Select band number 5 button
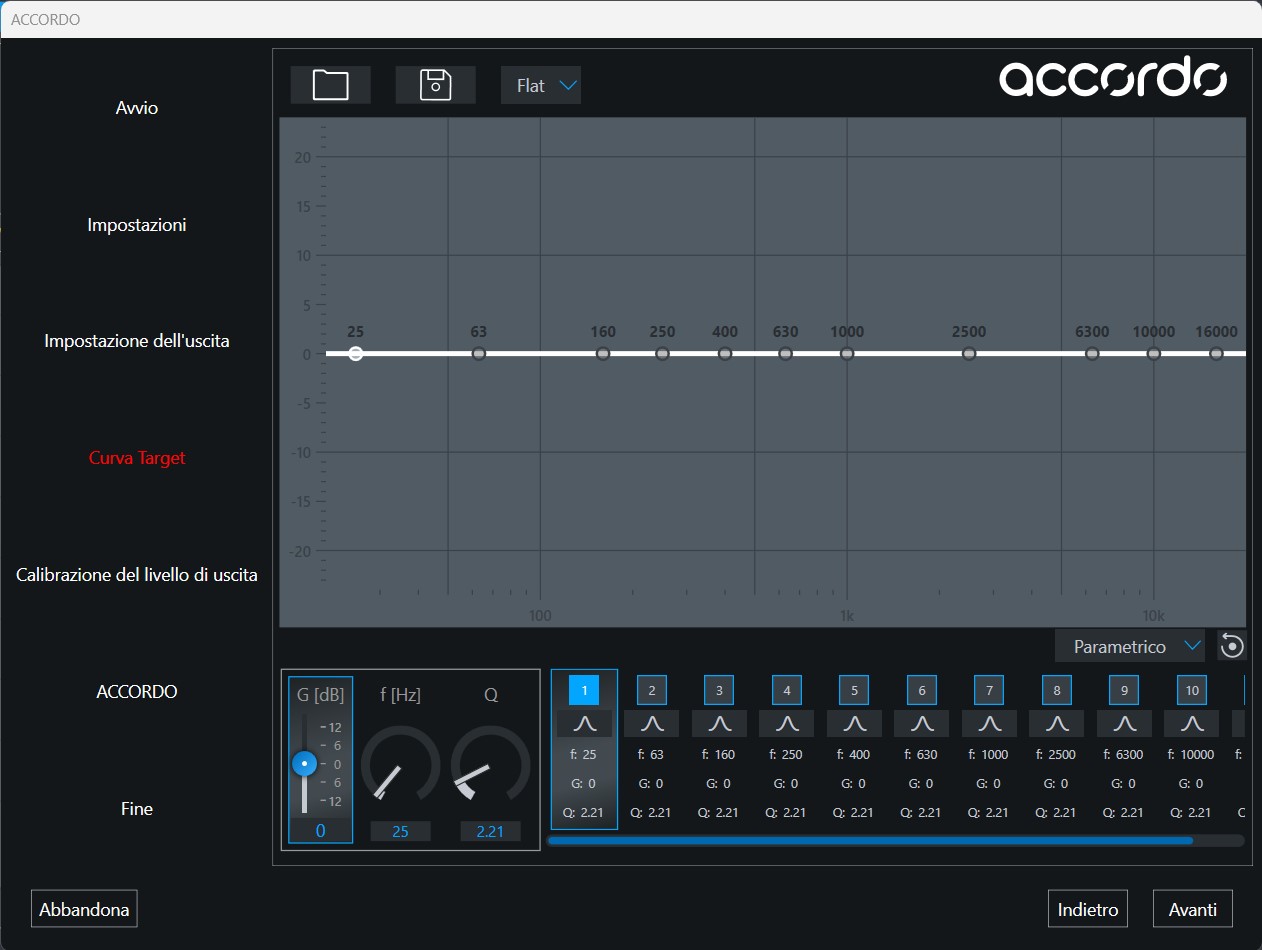Image resolution: width=1262 pixels, height=950 pixels. tap(854, 690)
